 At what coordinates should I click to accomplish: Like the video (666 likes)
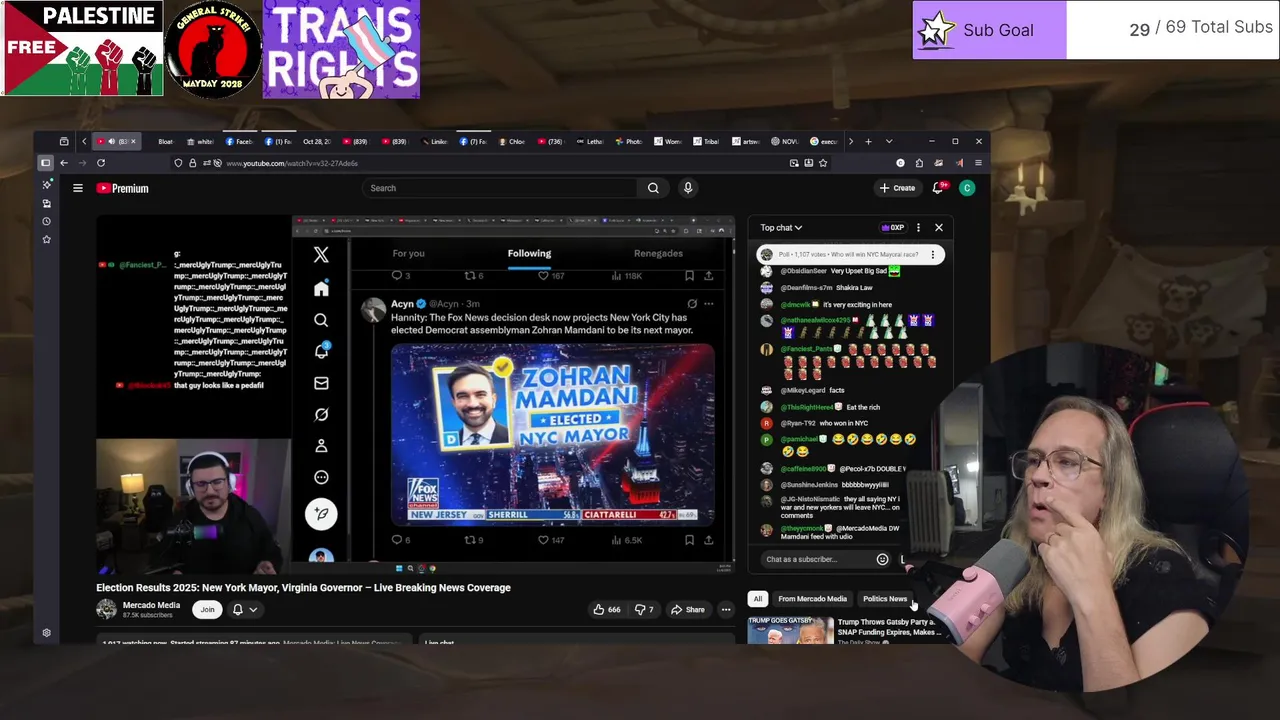click(x=606, y=610)
